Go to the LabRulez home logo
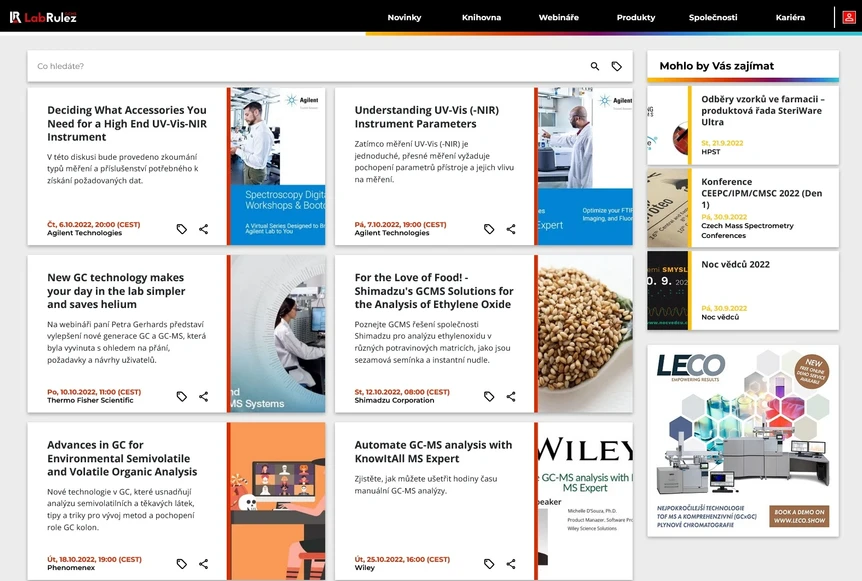This screenshot has height=581, width=862. (x=43, y=17)
